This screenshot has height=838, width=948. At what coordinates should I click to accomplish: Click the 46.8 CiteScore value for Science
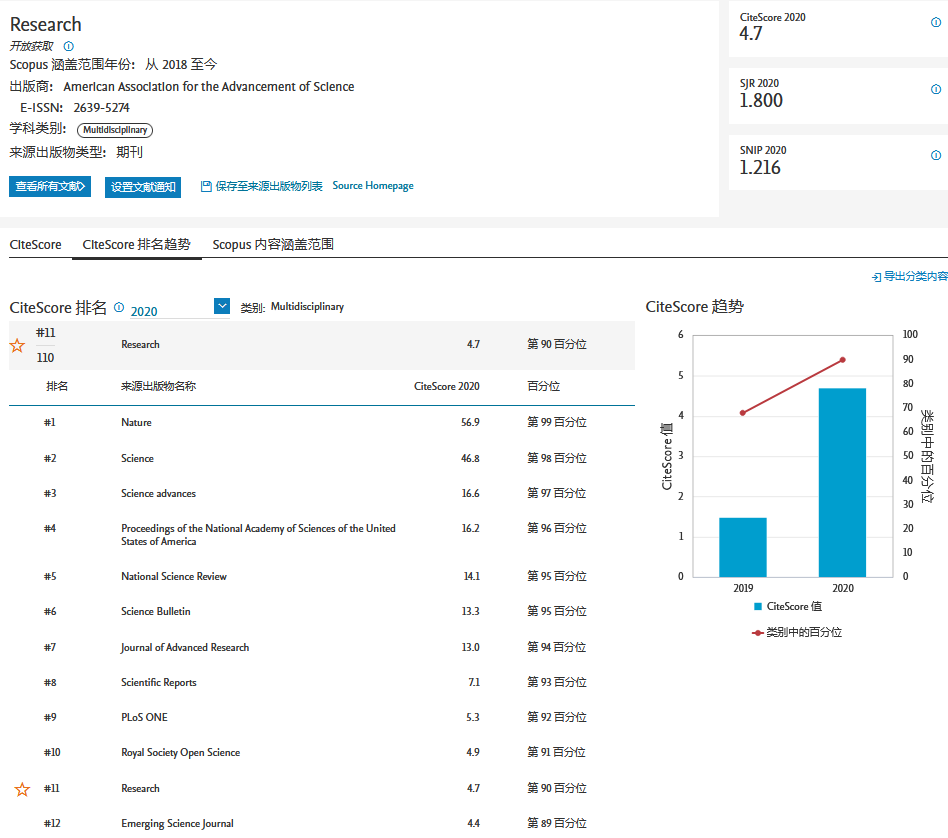[x=470, y=458]
